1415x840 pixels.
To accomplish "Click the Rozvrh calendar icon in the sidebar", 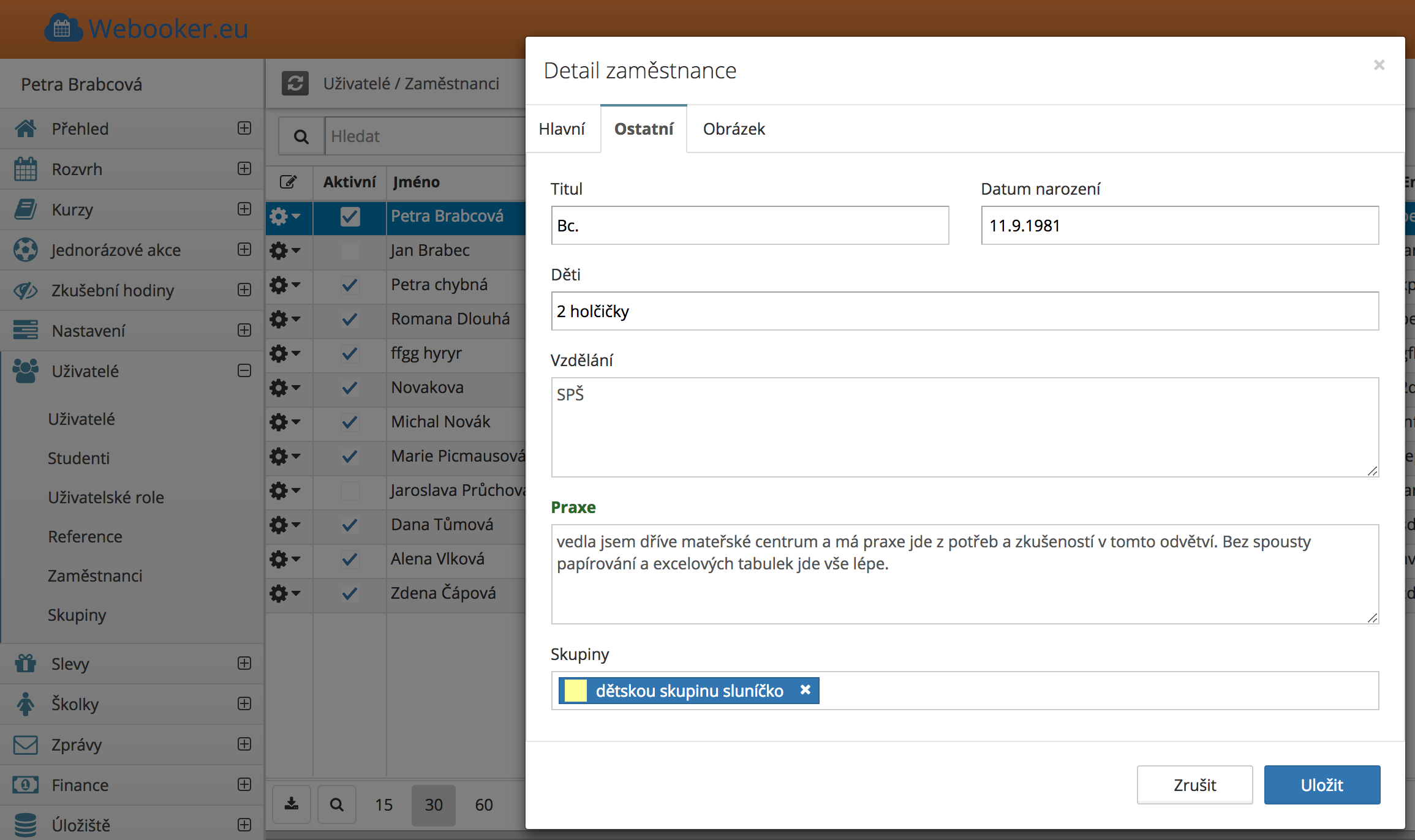I will pos(26,169).
